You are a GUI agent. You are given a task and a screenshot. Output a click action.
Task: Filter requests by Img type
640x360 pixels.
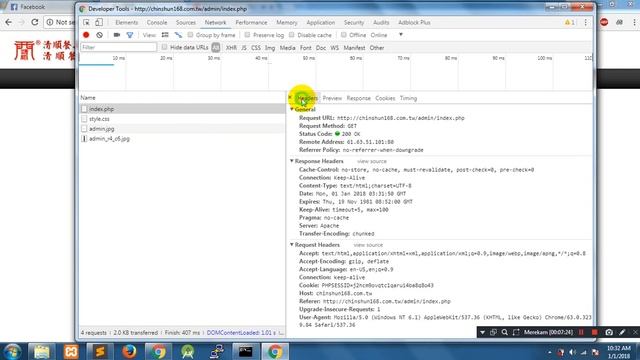pos(270,48)
